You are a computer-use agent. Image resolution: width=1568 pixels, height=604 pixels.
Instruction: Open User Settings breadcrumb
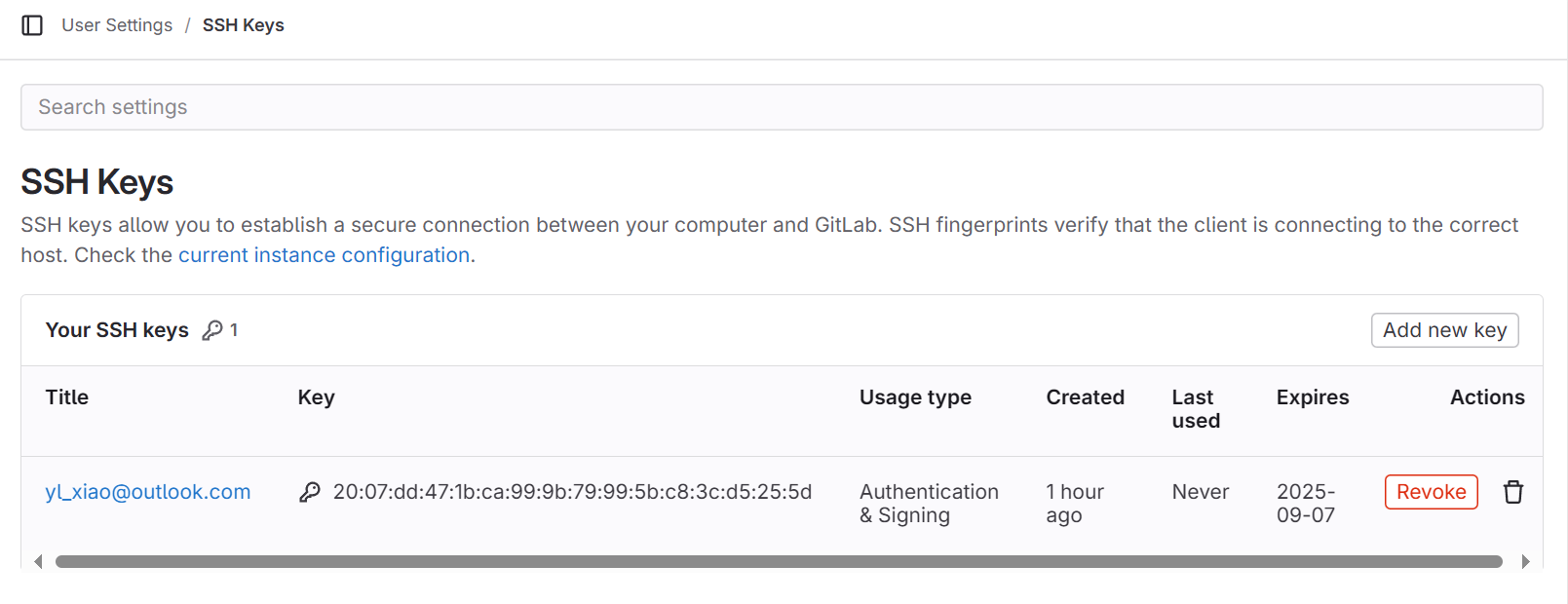pos(117,25)
